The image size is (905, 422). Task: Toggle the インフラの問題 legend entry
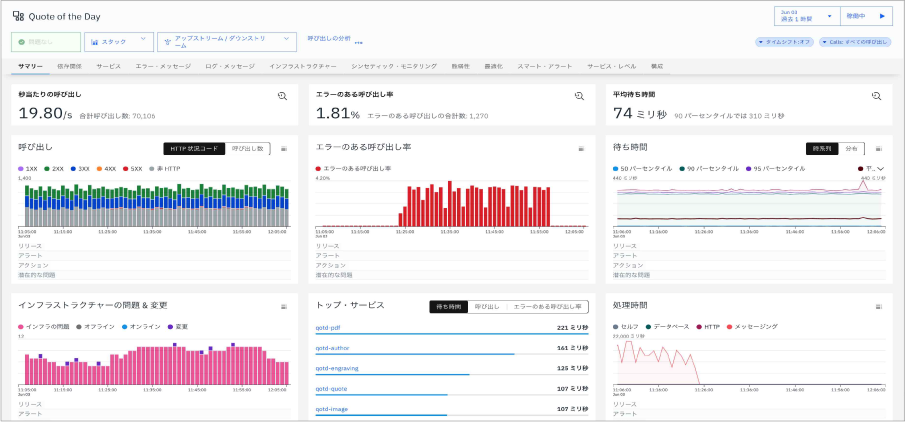pos(44,327)
